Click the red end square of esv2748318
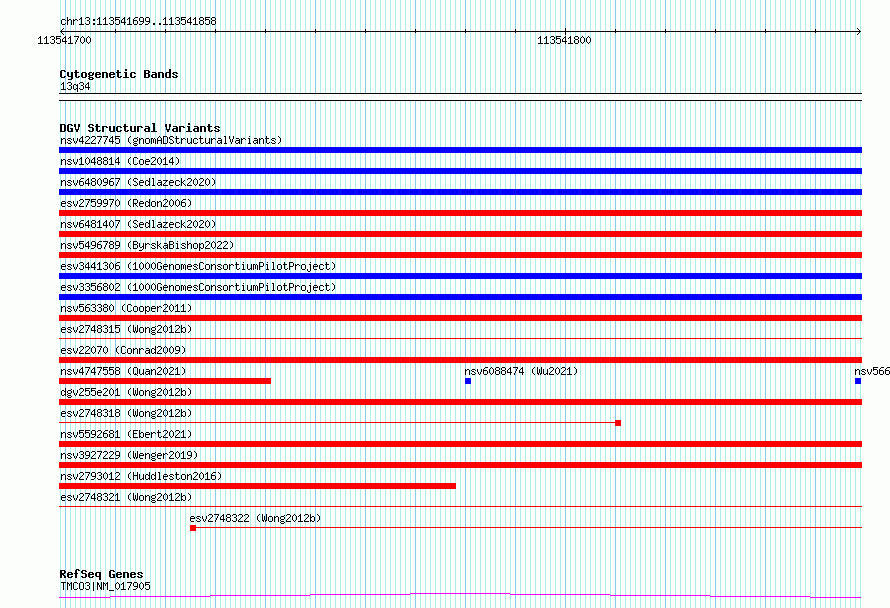This screenshot has height=608, width=890. point(618,423)
